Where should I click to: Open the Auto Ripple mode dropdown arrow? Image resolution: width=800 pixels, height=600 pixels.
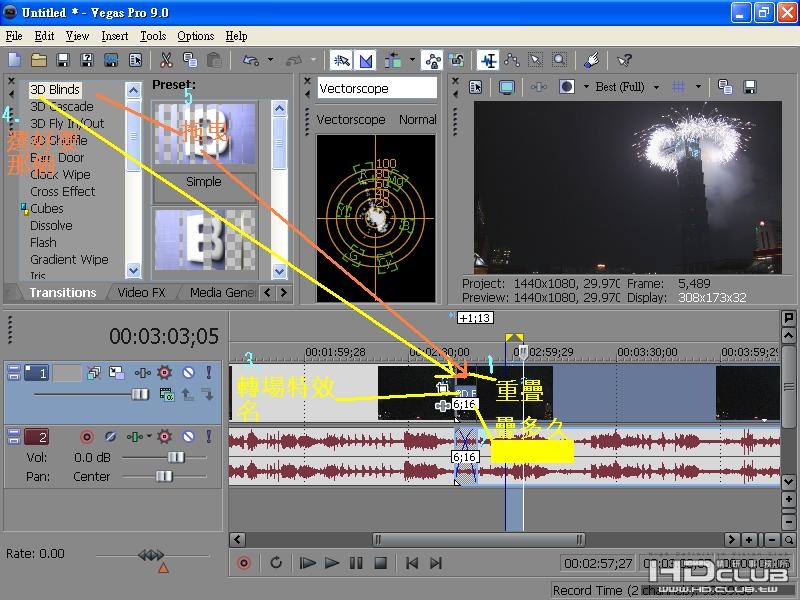tap(412, 60)
